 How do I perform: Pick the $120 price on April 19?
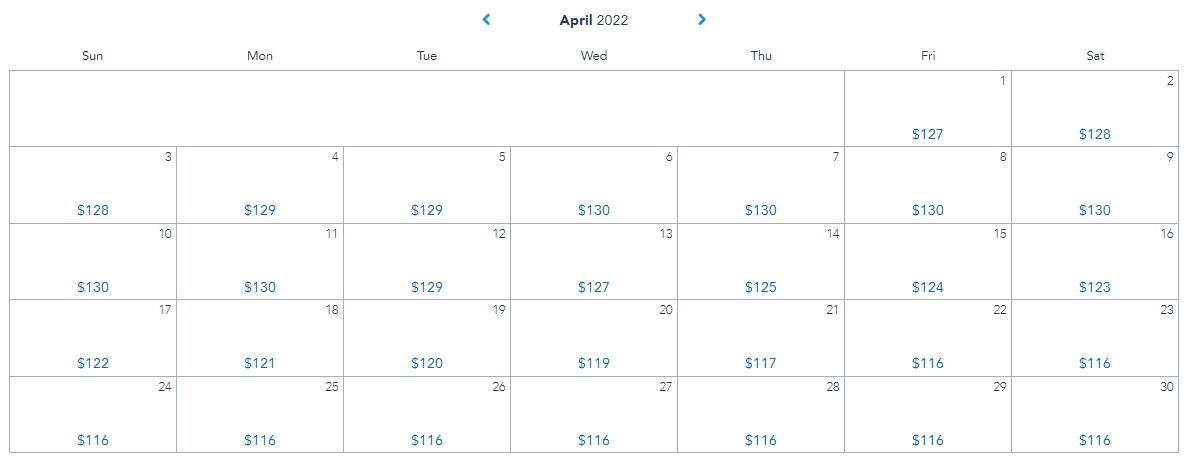(x=427, y=363)
